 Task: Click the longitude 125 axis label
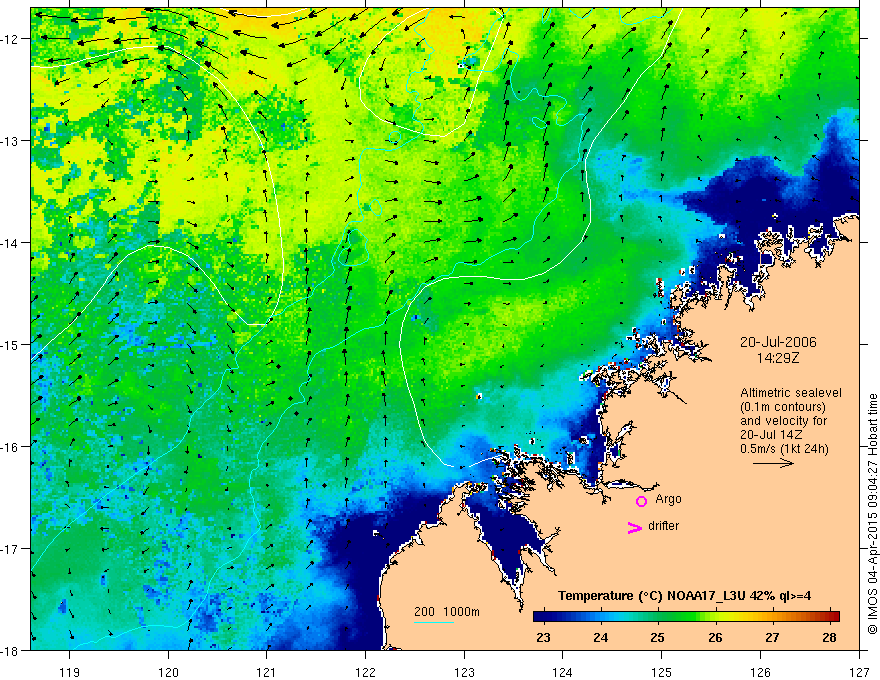662,672
